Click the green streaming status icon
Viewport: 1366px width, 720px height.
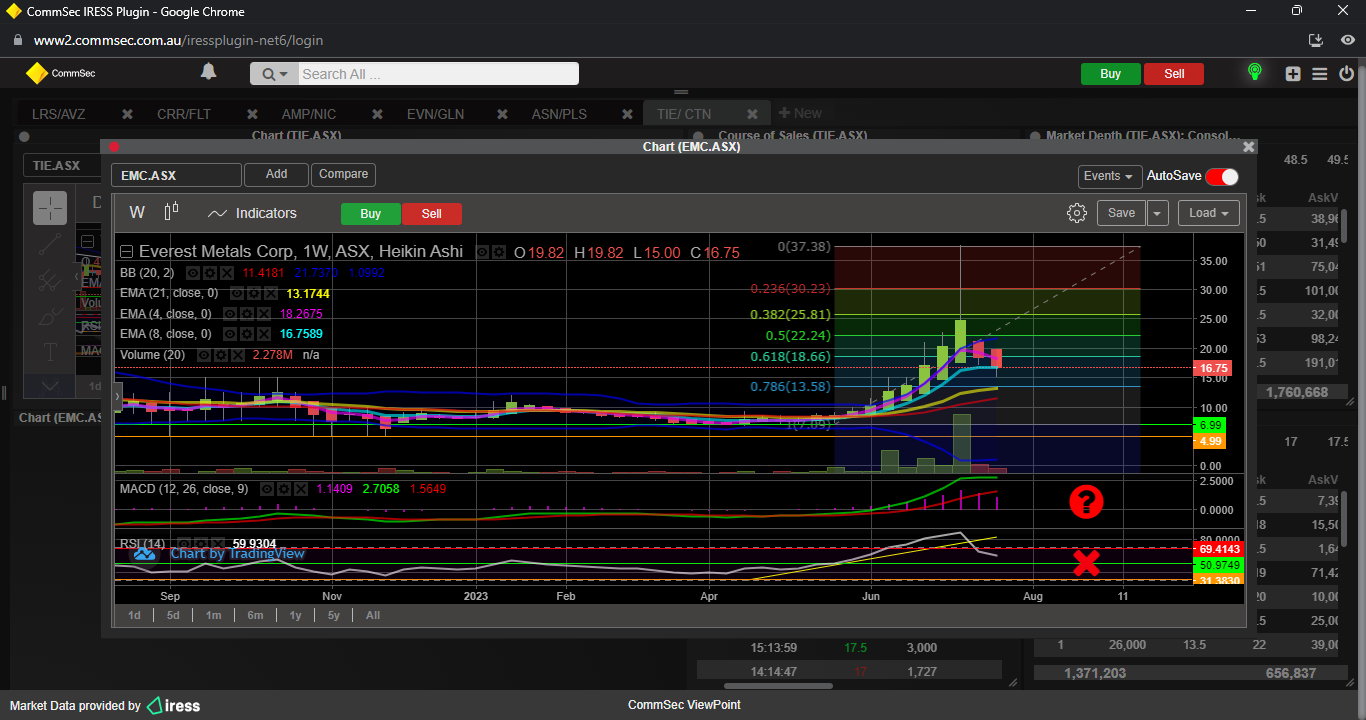tap(1254, 72)
